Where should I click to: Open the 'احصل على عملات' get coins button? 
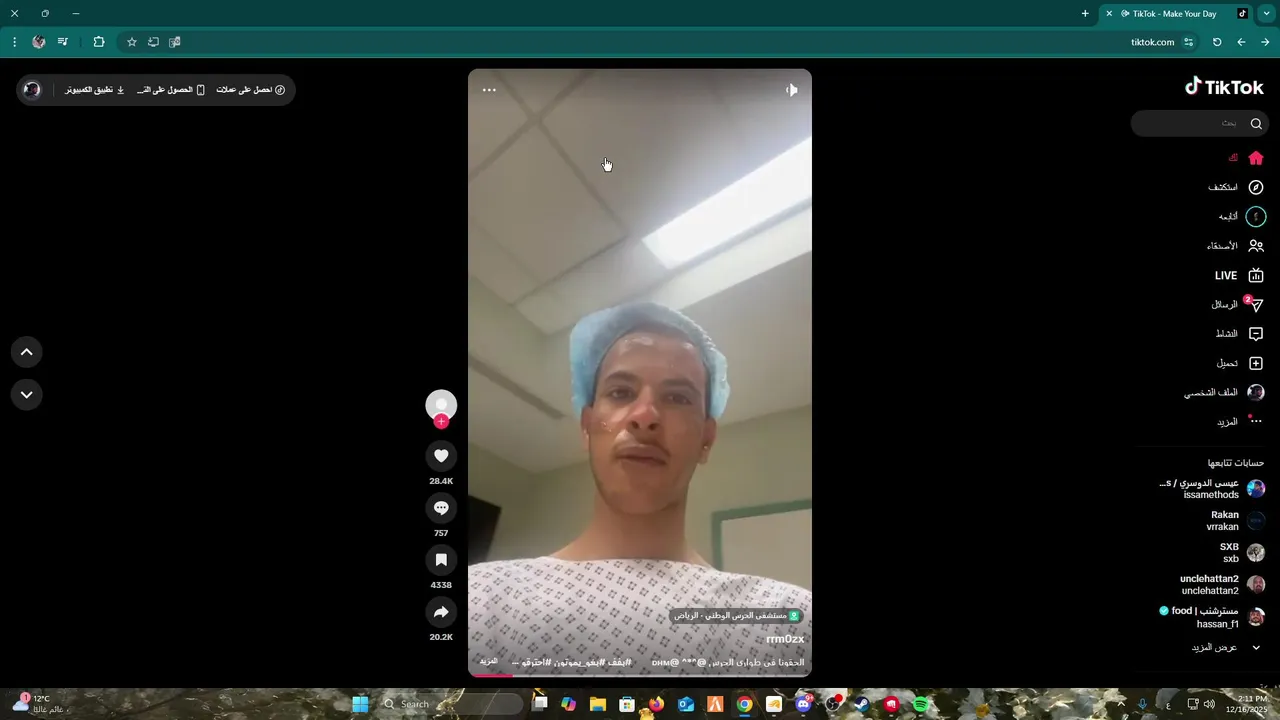click(251, 90)
